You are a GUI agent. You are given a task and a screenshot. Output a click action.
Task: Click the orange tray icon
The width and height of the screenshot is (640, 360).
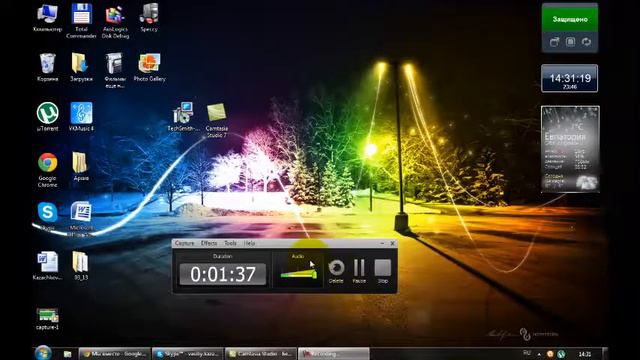coord(550,354)
